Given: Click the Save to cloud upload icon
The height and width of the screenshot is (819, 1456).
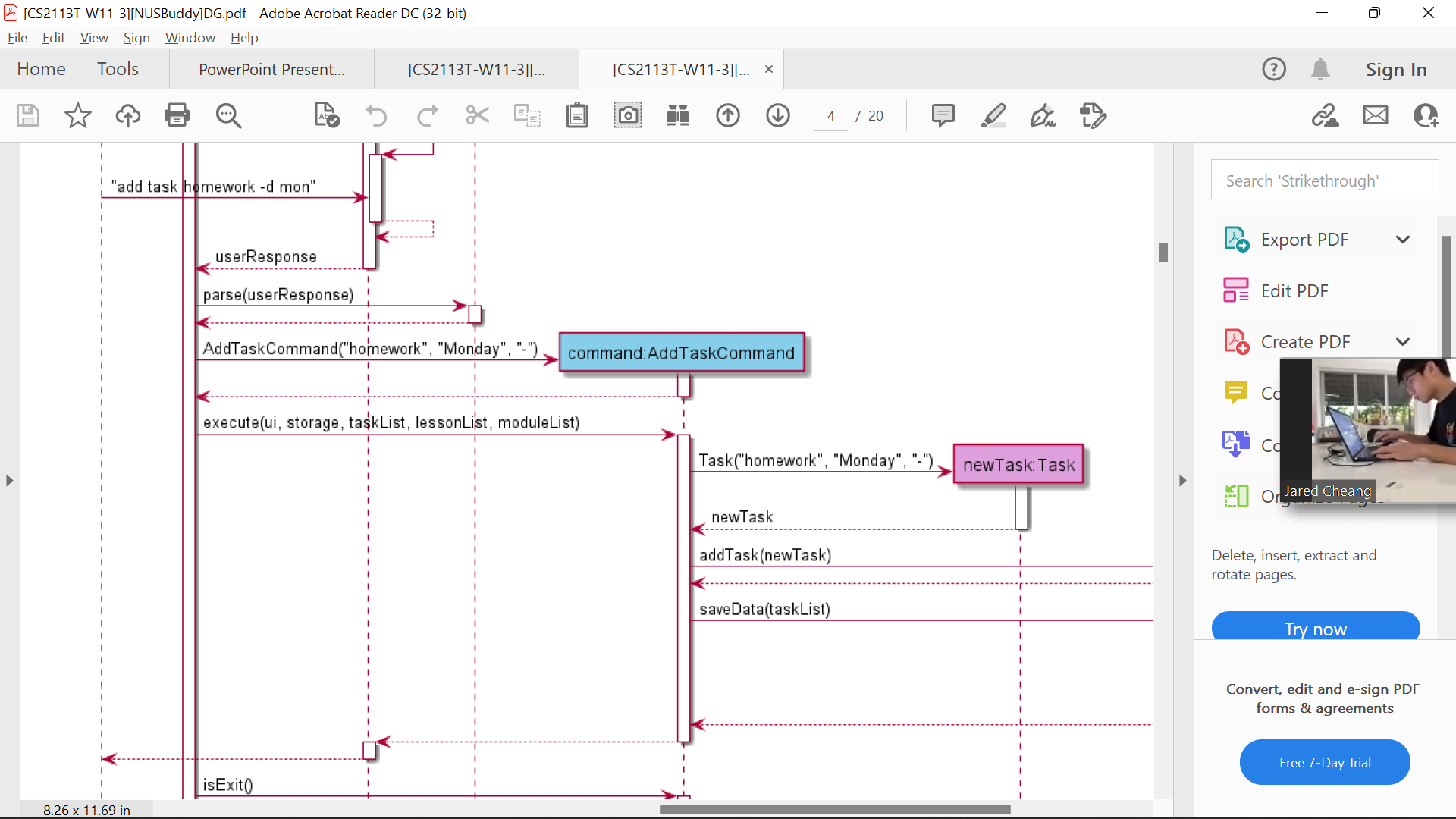Looking at the screenshot, I should (x=127, y=115).
